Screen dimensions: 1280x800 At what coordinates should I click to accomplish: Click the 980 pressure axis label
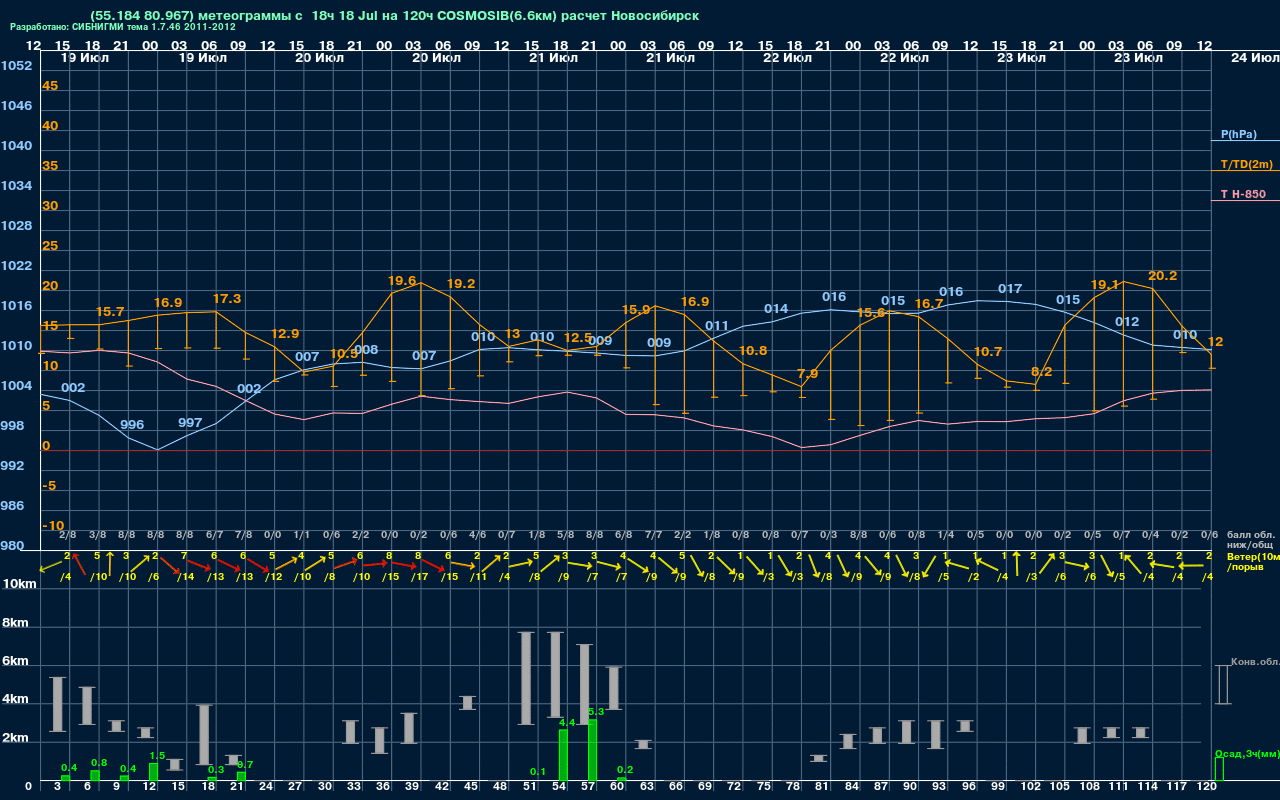tap(12, 546)
